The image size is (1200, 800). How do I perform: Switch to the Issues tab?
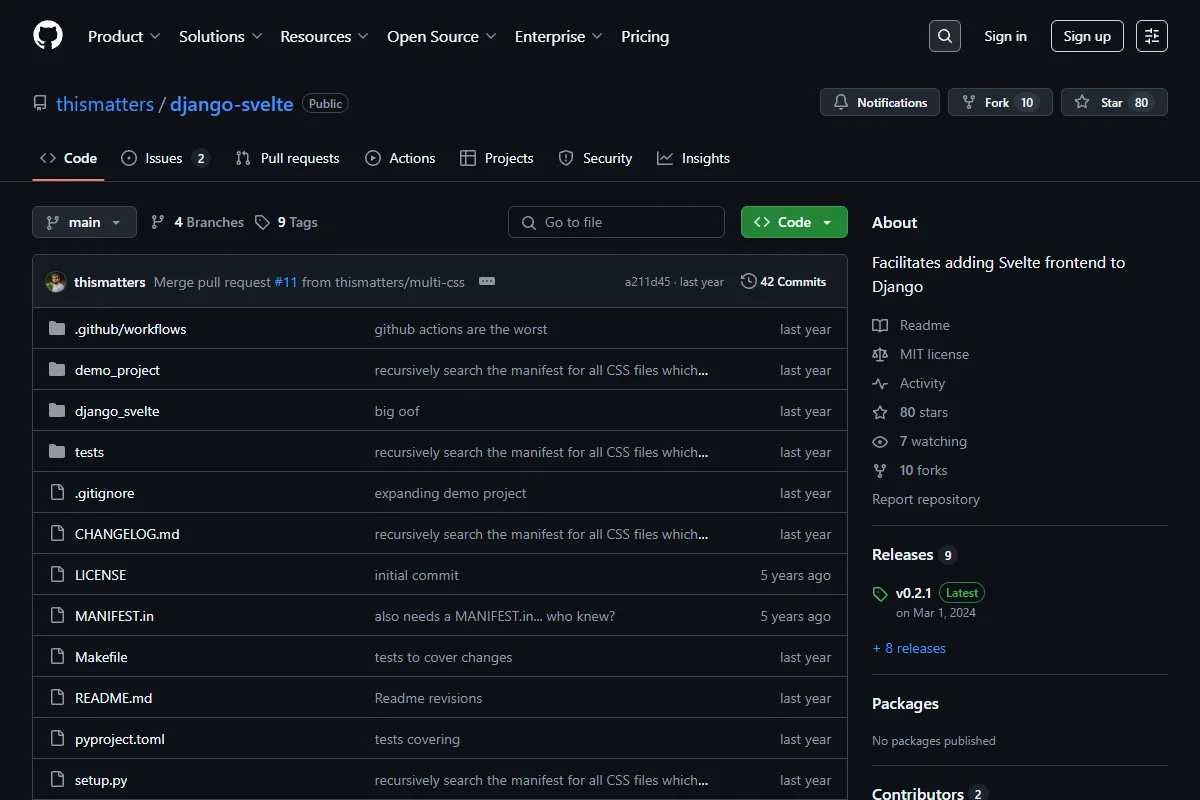pos(165,158)
